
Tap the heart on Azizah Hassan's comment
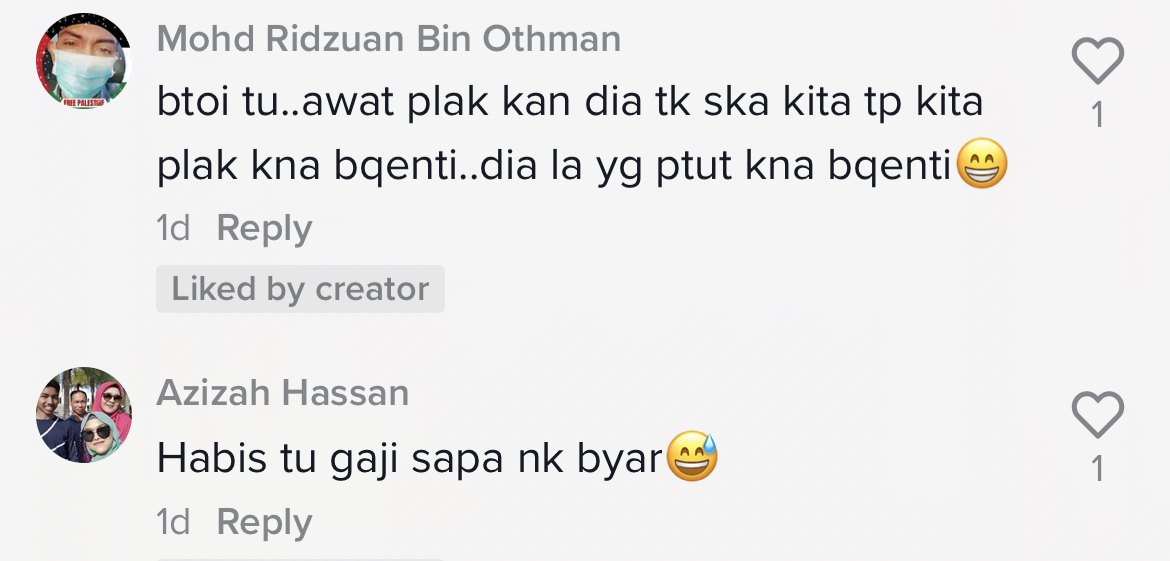click(1097, 415)
